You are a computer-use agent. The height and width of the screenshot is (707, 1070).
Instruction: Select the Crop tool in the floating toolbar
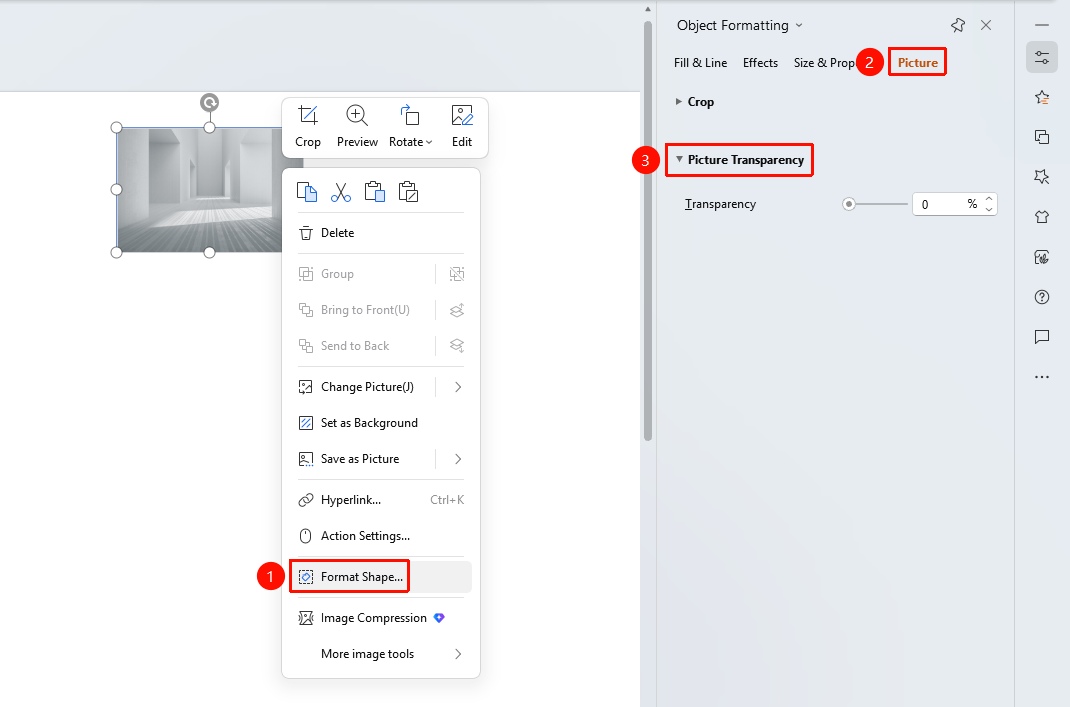click(308, 126)
